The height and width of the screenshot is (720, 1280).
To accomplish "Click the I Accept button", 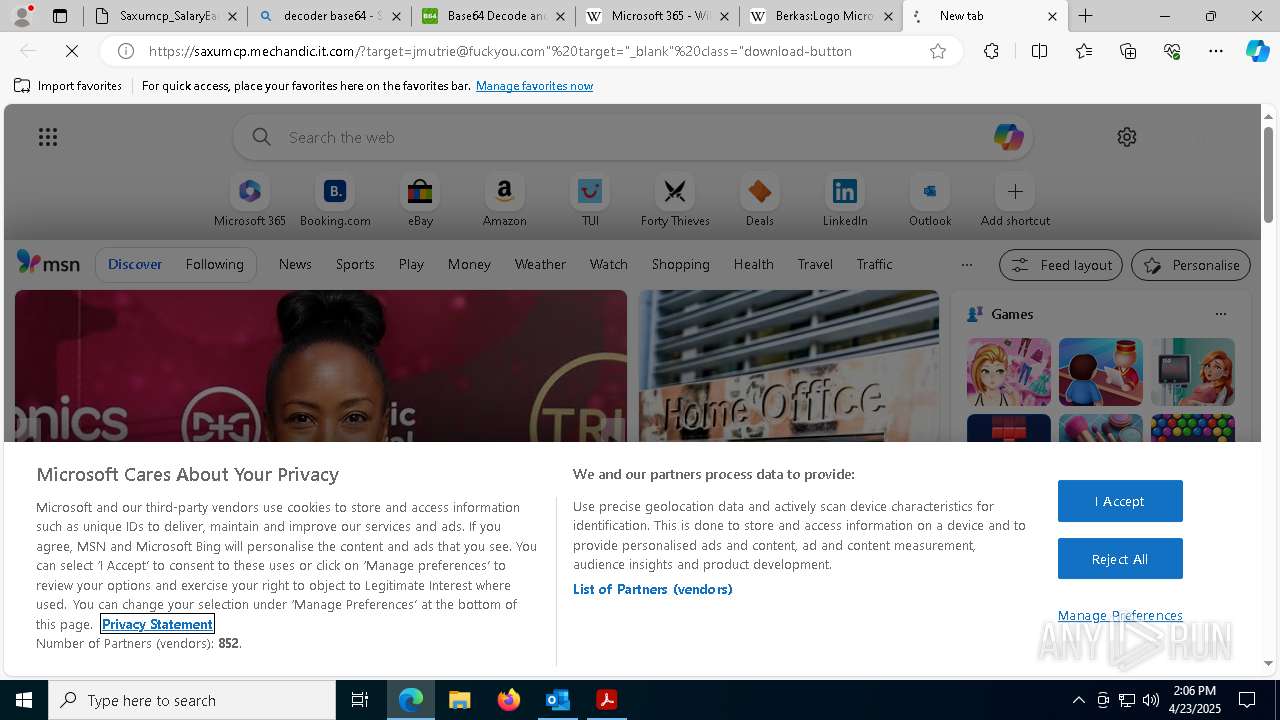I will tap(1120, 501).
